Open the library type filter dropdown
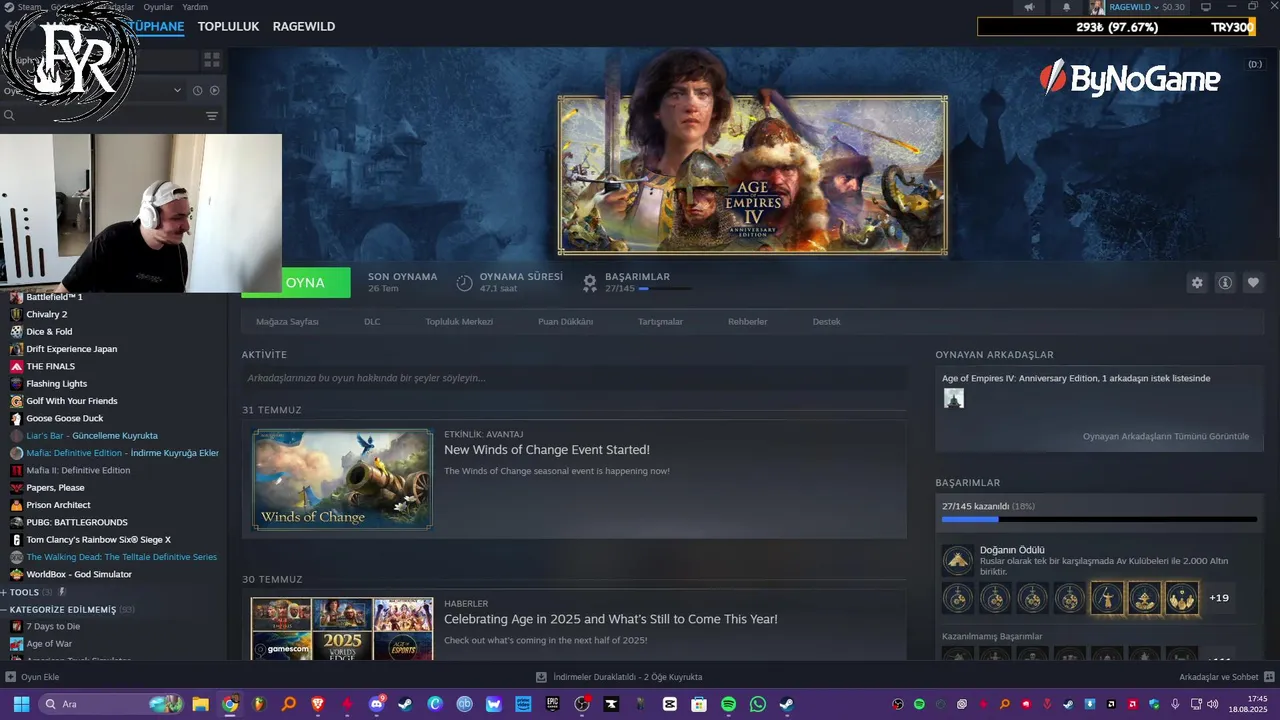Viewport: 1280px width, 720px height. pyautogui.click(x=177, y=90)
